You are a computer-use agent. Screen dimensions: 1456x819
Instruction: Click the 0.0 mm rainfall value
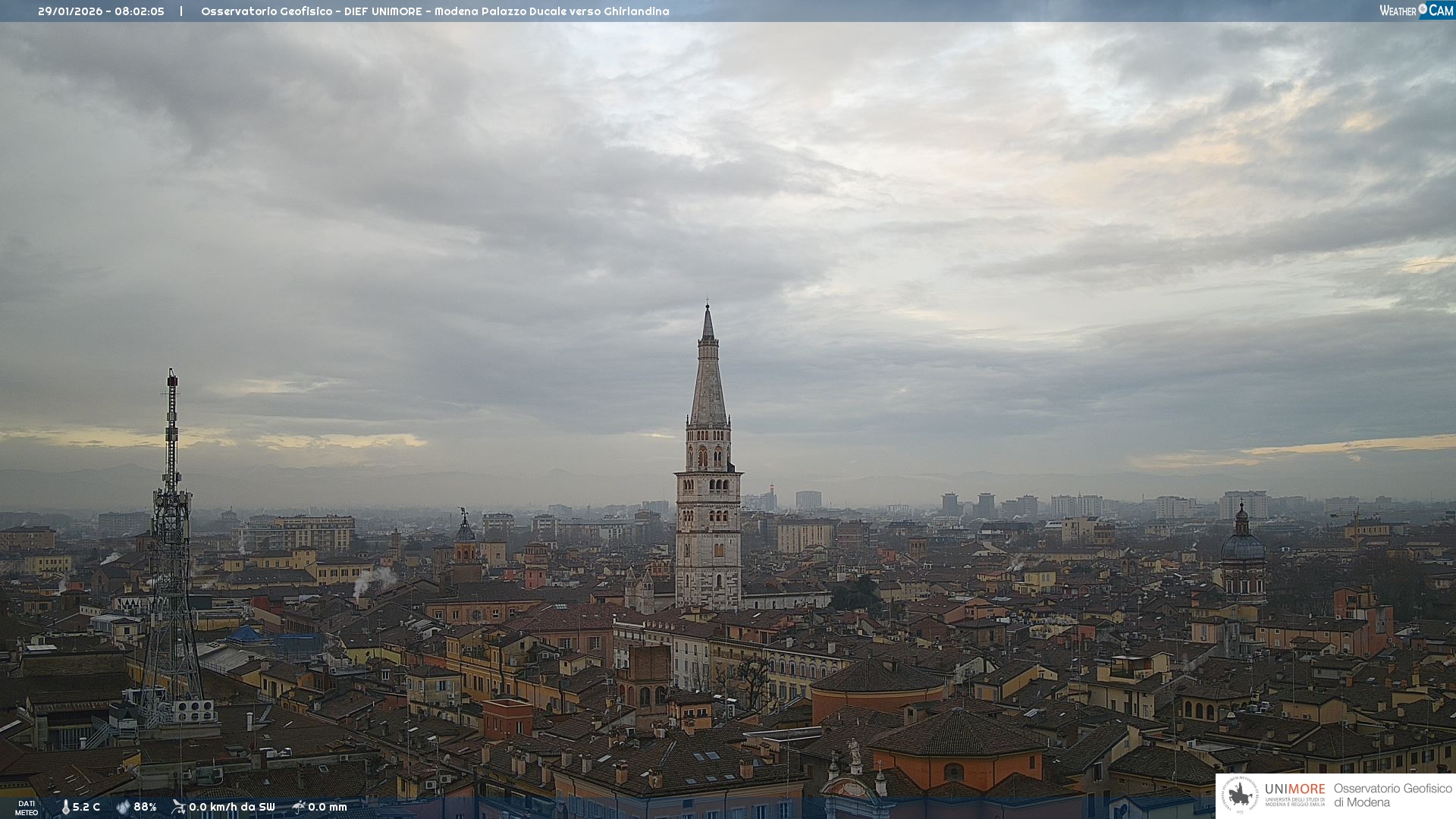point(327,807)
